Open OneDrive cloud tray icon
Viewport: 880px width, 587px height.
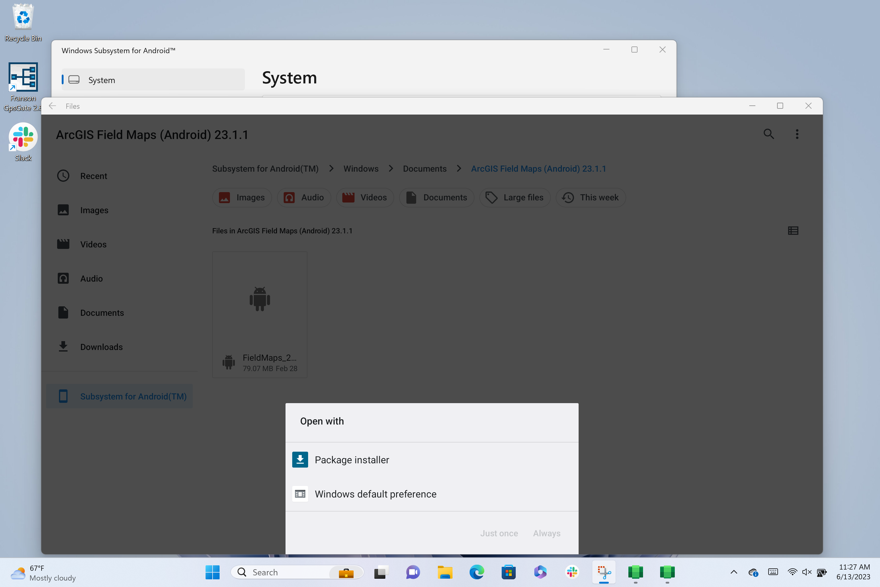(x=753, y=572)
